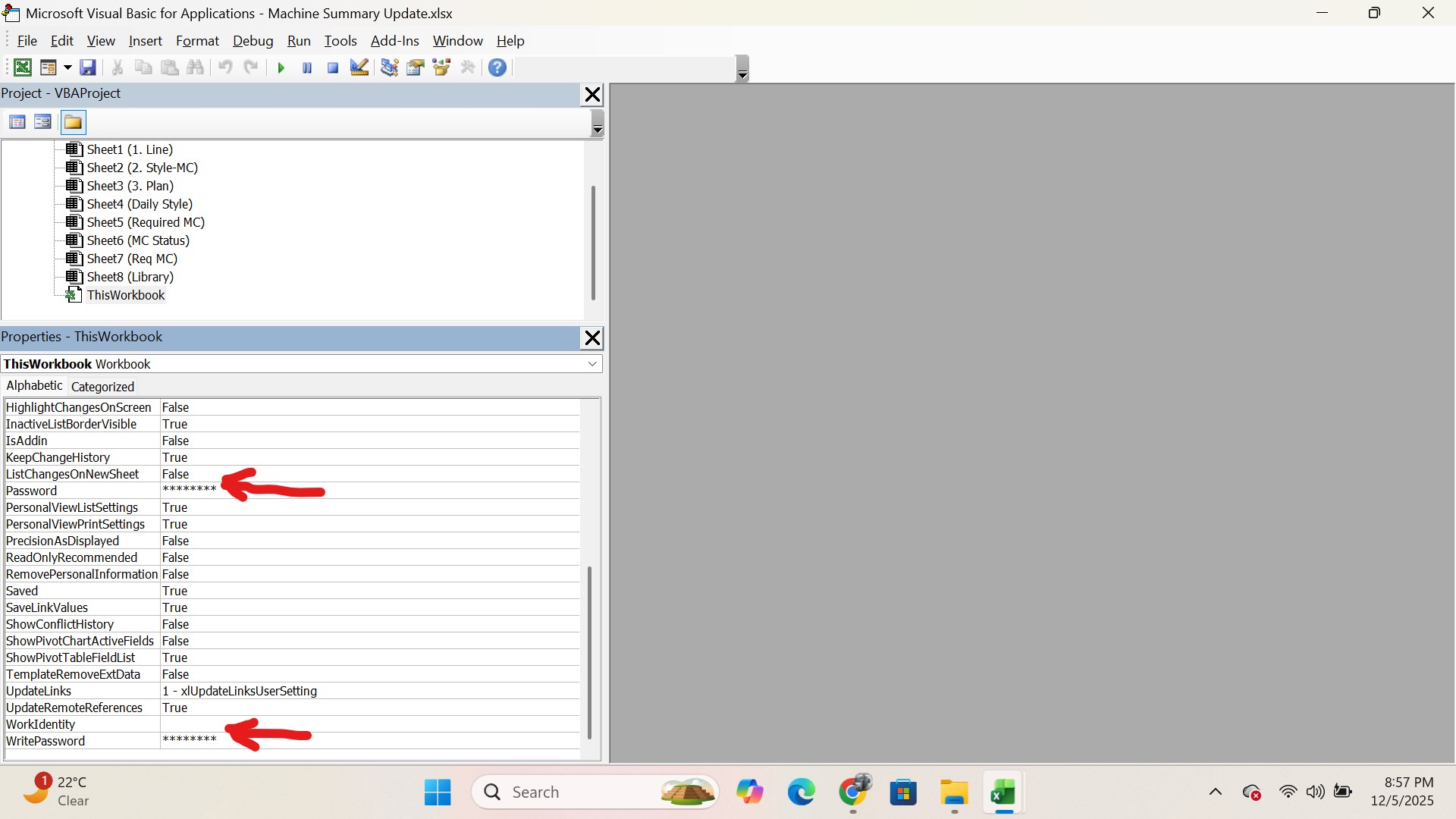
Task: Click the Break (pause) toolbar icon
Action: coord(307,67)
